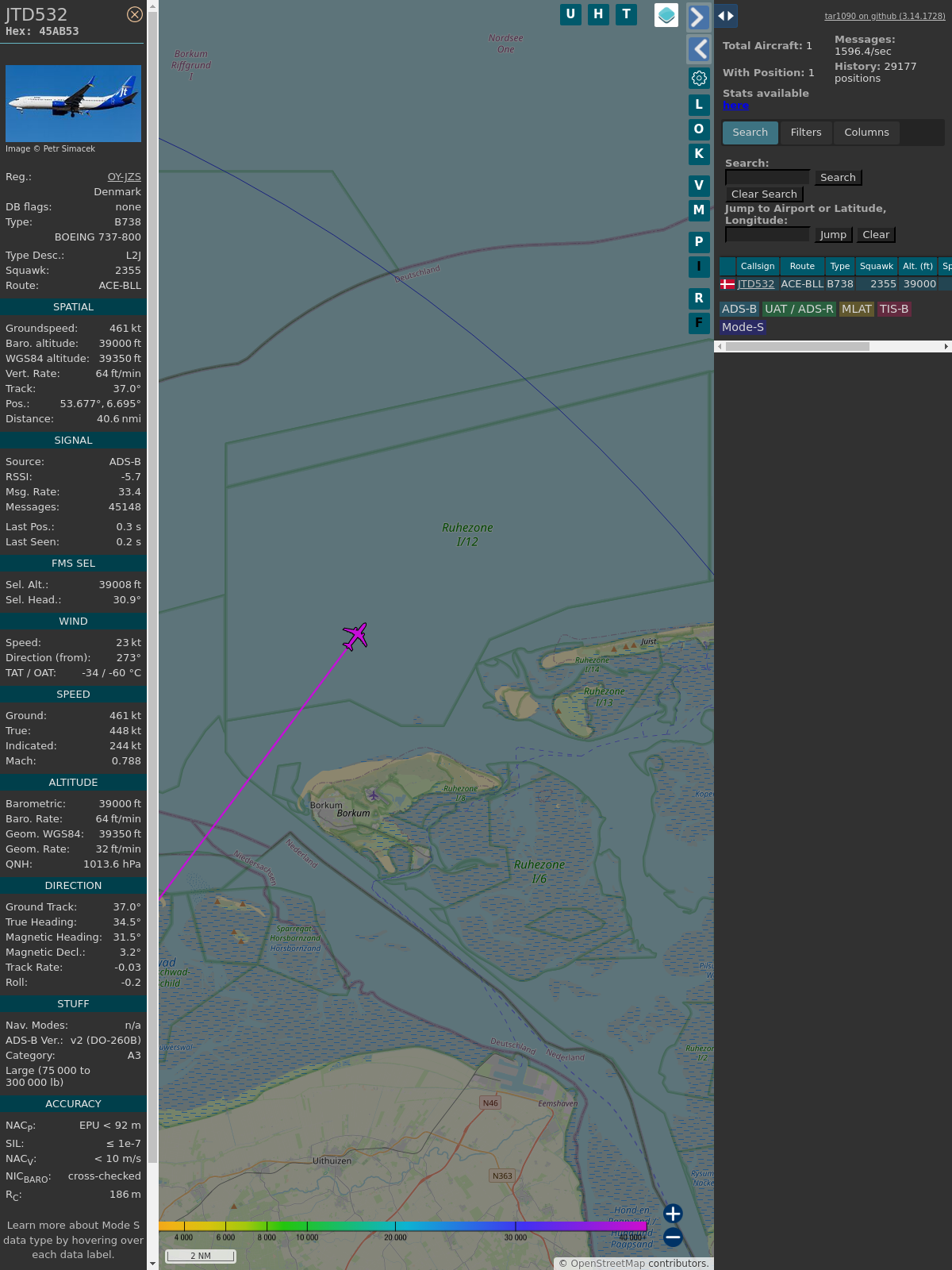The image size is (952, 1270).
Task: Click the F map button
Action: point(699,323)
